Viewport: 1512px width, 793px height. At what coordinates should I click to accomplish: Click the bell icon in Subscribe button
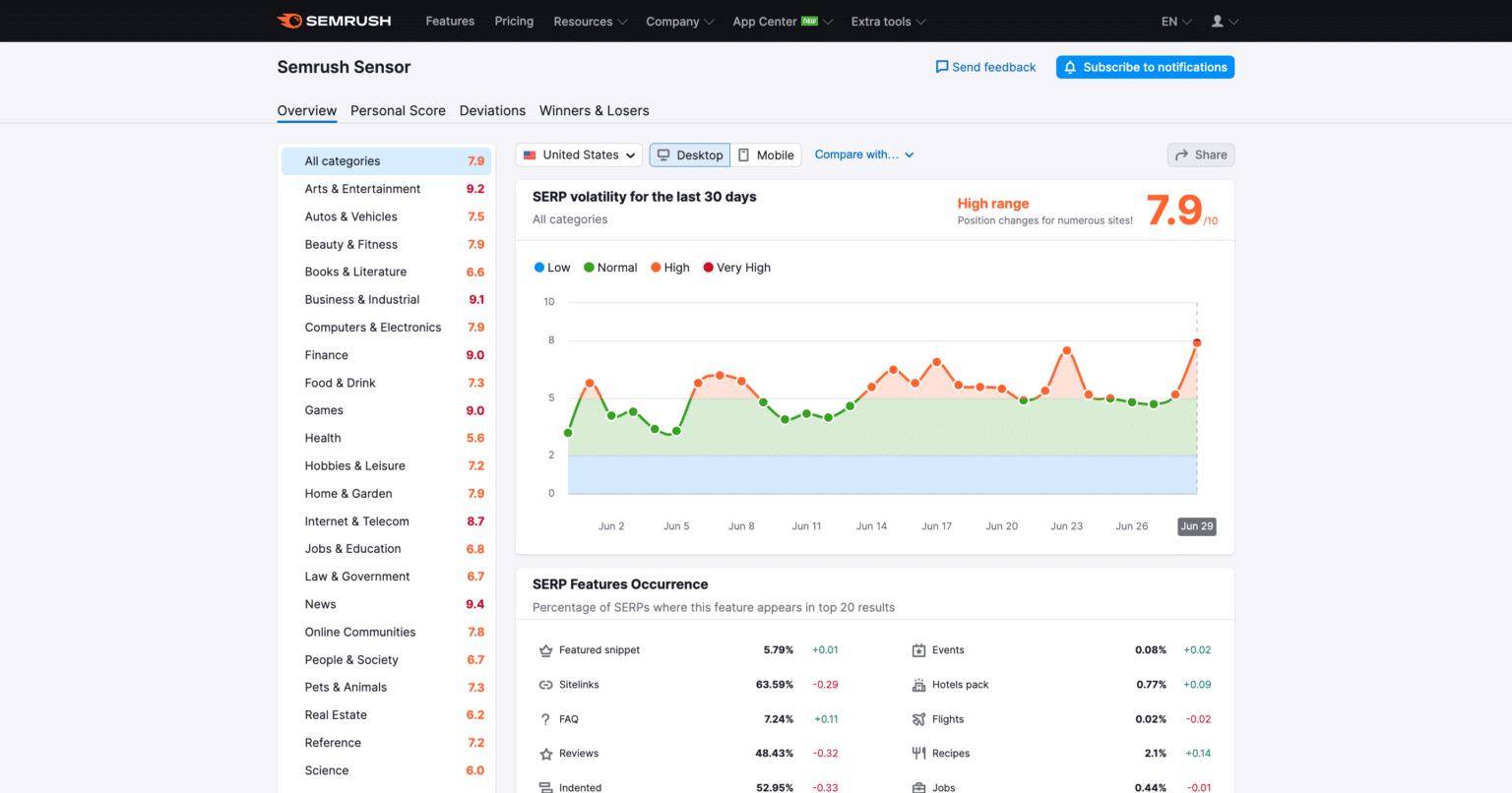pos(1070,67)
